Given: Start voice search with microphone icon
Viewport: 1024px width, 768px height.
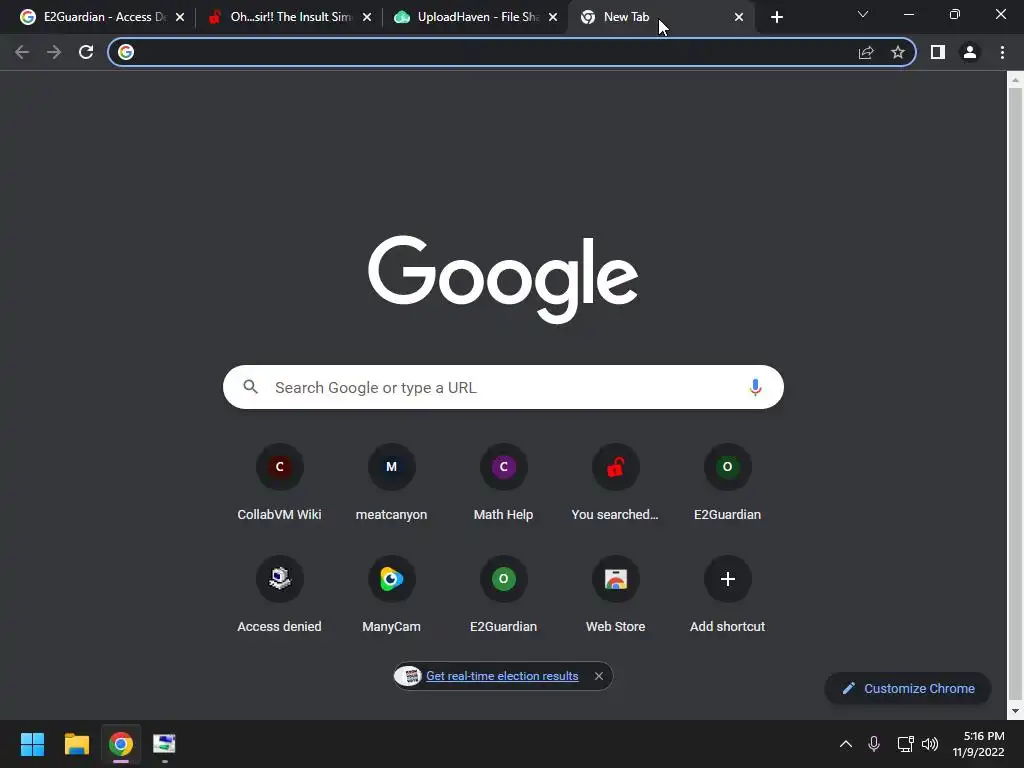Looking at the screenshot, I should point(755,387).
